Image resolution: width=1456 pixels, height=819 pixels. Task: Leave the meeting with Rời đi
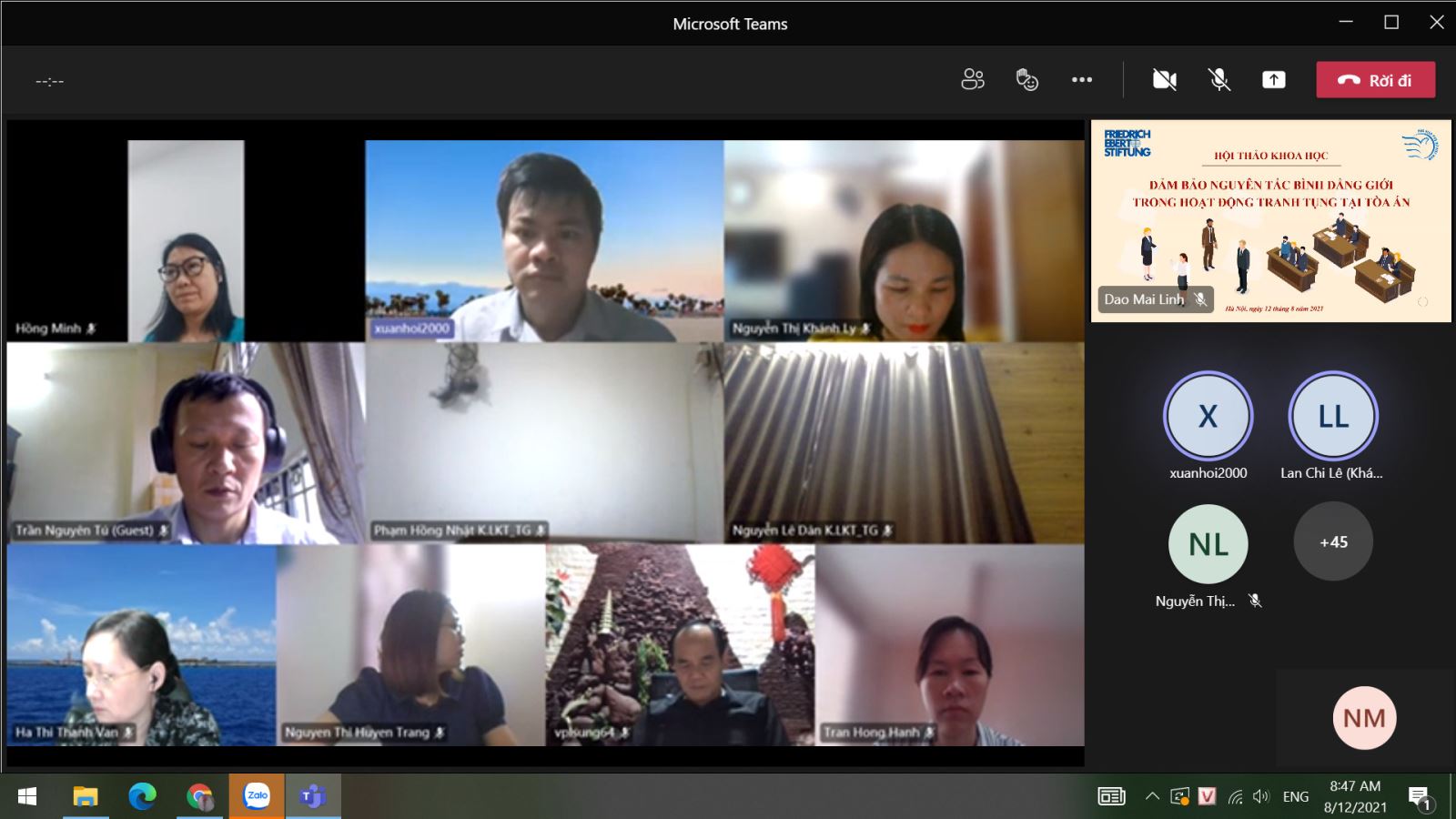click(x=1375, y=80)
